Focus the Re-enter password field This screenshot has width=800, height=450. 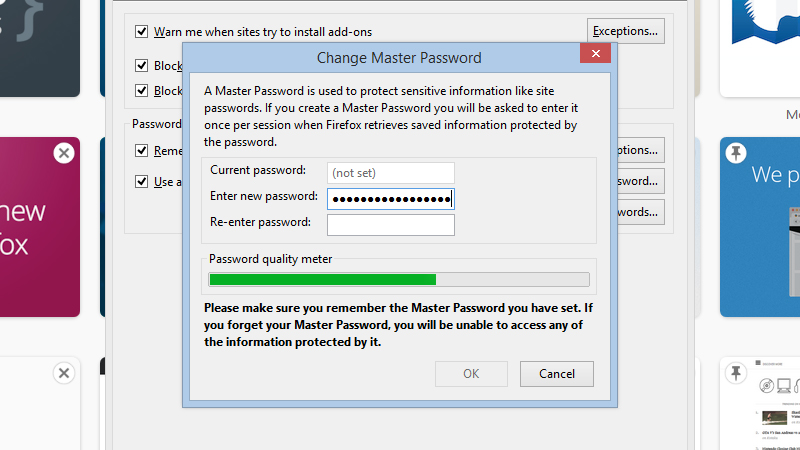pyautogui.click(x=391, y=225)
